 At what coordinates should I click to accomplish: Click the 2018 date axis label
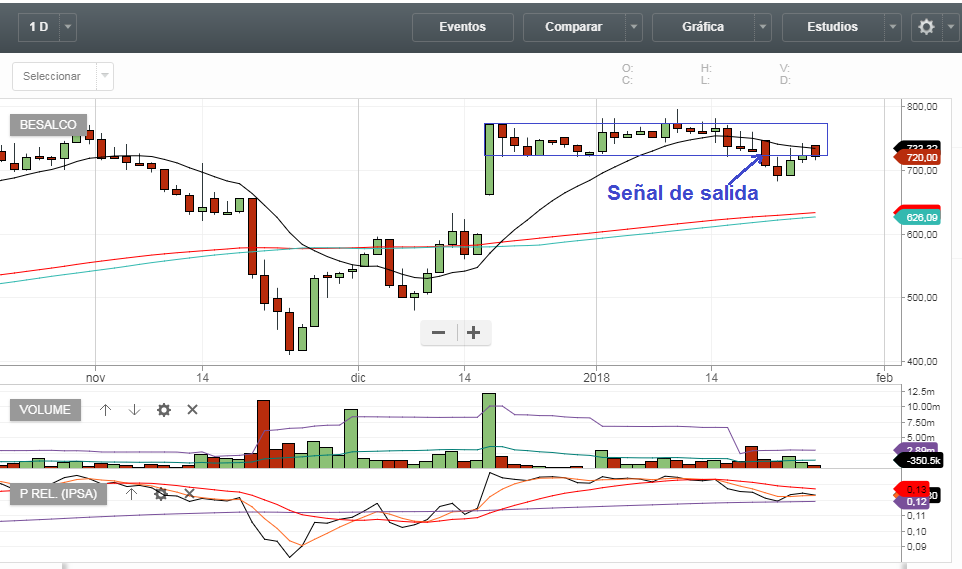(x=596, y=377)
